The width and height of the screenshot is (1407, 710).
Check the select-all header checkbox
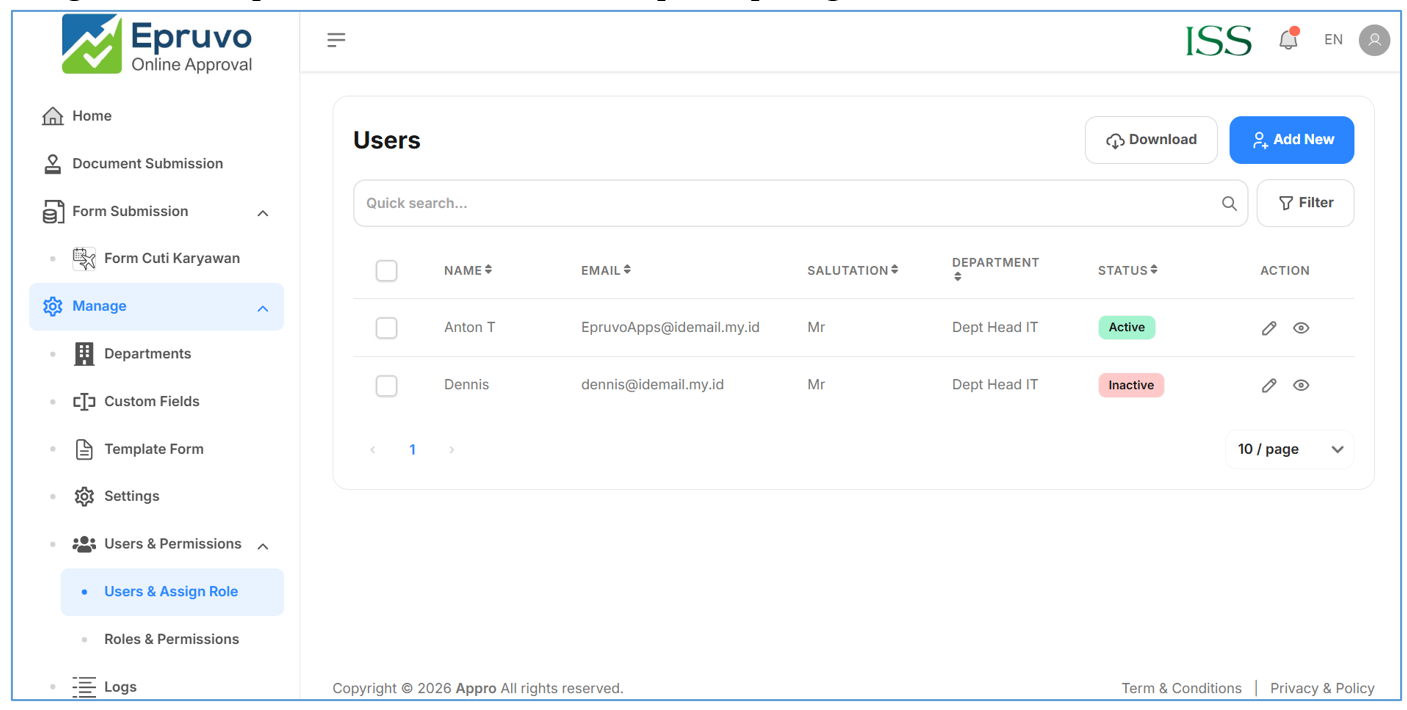pyautogui.click(x=387, y=271)
